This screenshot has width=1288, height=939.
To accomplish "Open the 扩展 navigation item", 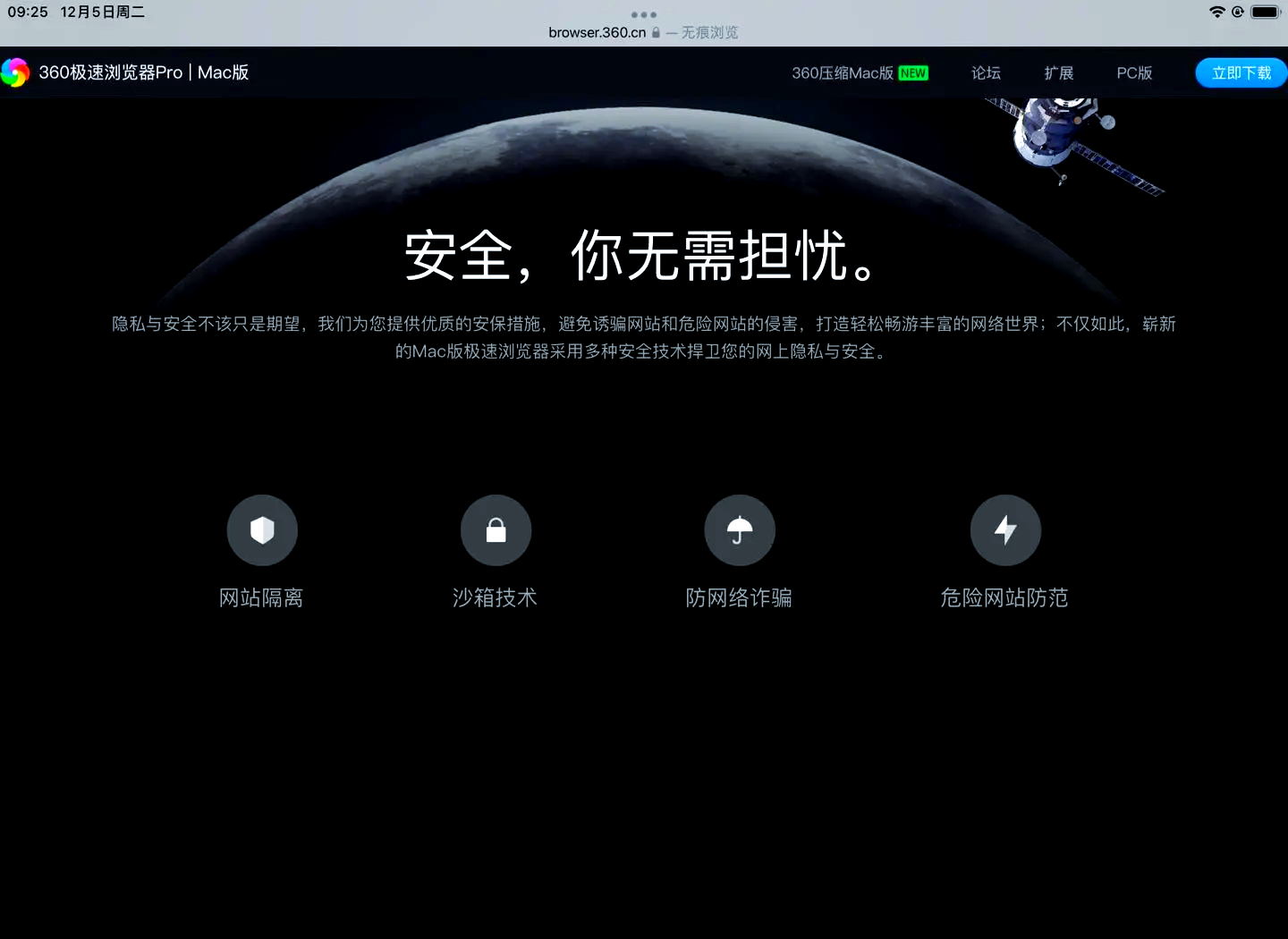I will (x=1059, y=73).
